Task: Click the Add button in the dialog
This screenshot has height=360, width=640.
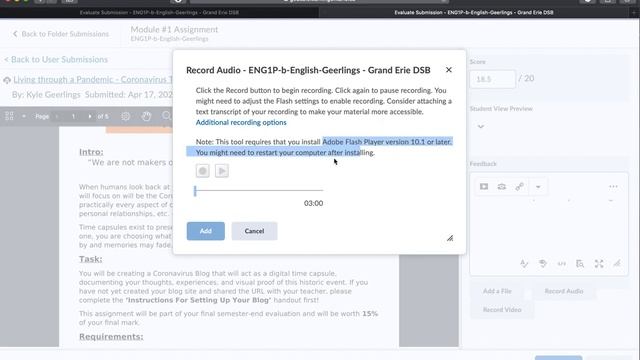Action: pyautogui.click(x=206, y=231)
